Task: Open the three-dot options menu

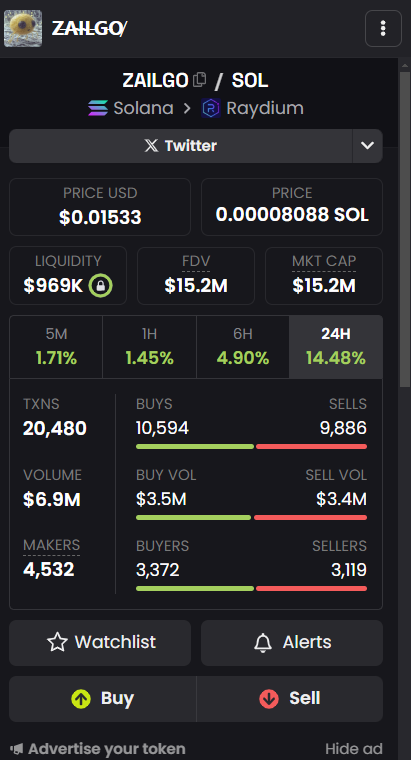Action: click(x=383, y=29)
